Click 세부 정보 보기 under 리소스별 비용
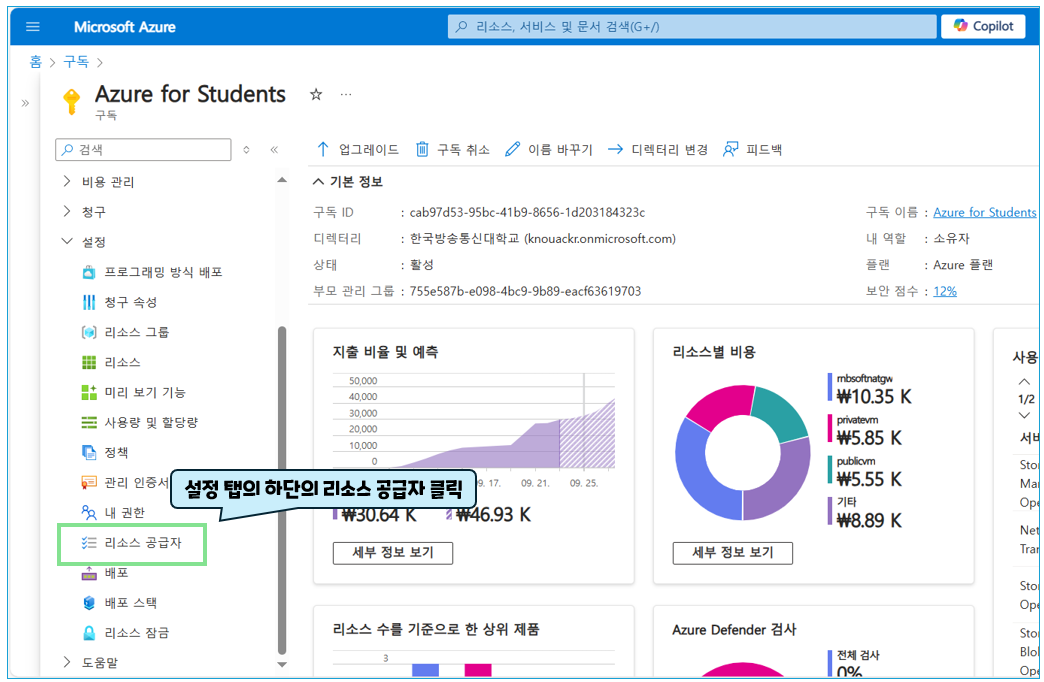 point(732,553)
